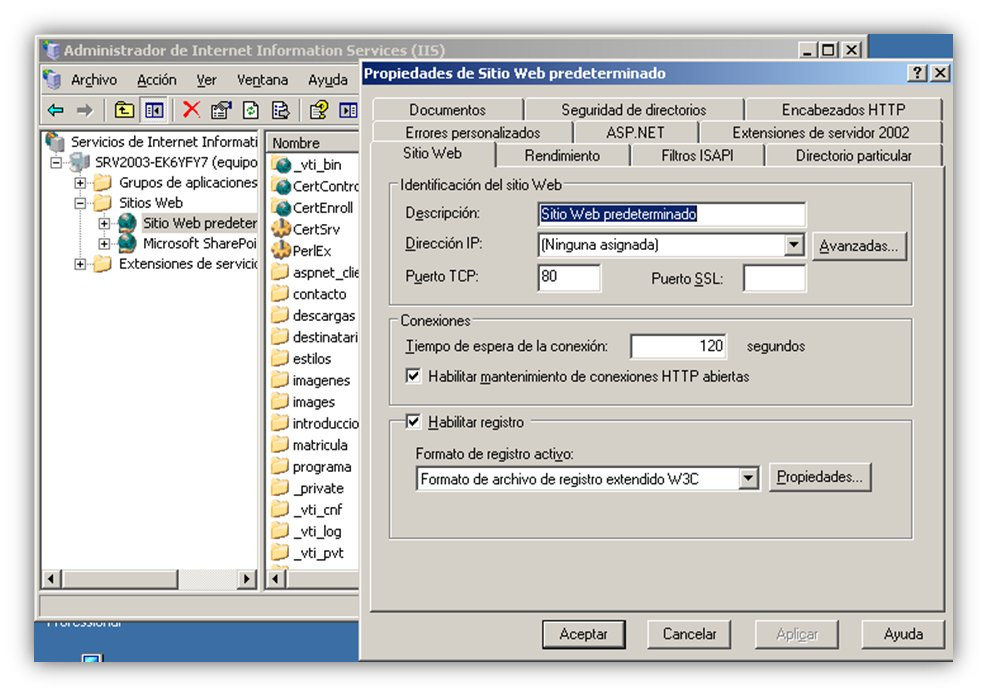Image resolution: width=987 pixels, height=696 pixels.
Task: Click the red Delete X toolbar icon
Action: (x=191, y=110)
